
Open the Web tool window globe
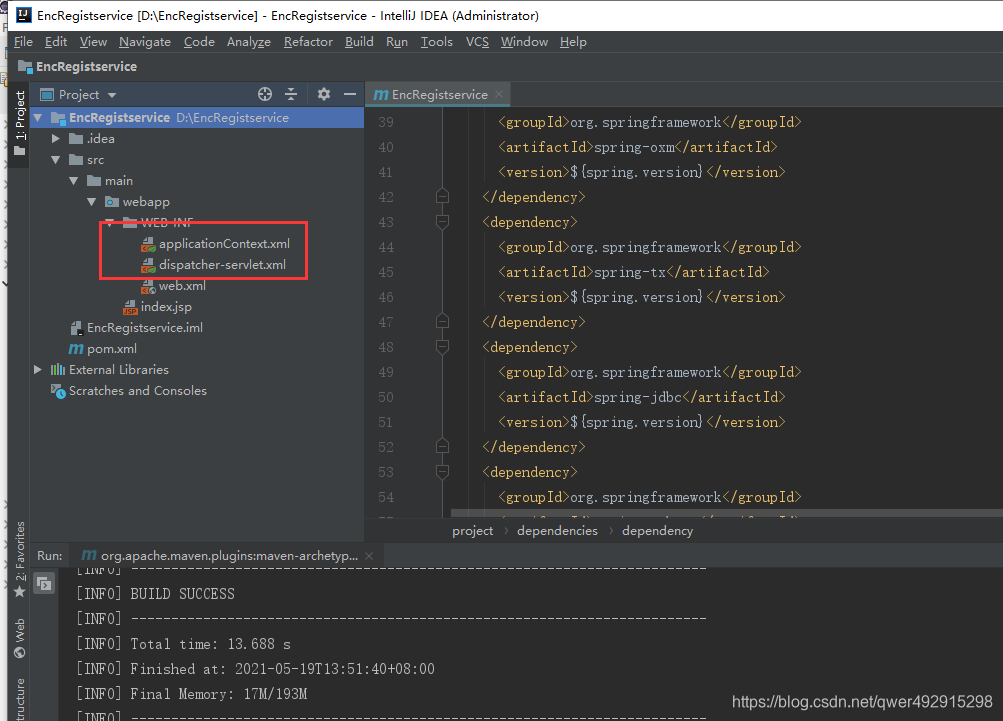(x=19, y=653)
